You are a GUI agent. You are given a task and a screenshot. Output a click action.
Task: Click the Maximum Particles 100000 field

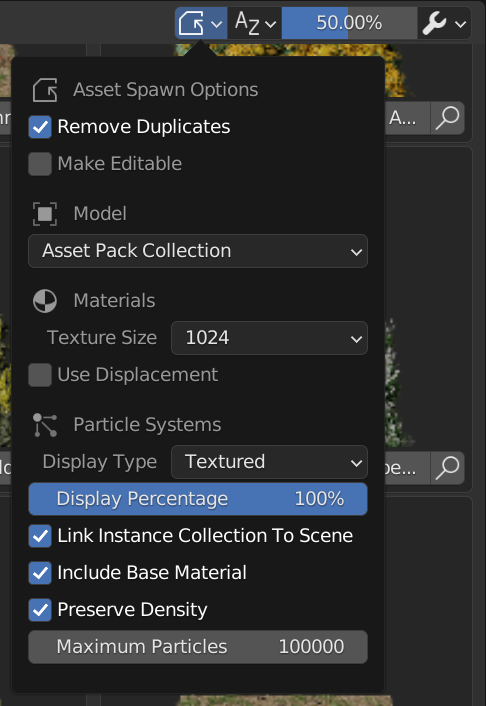click(198, 647)
